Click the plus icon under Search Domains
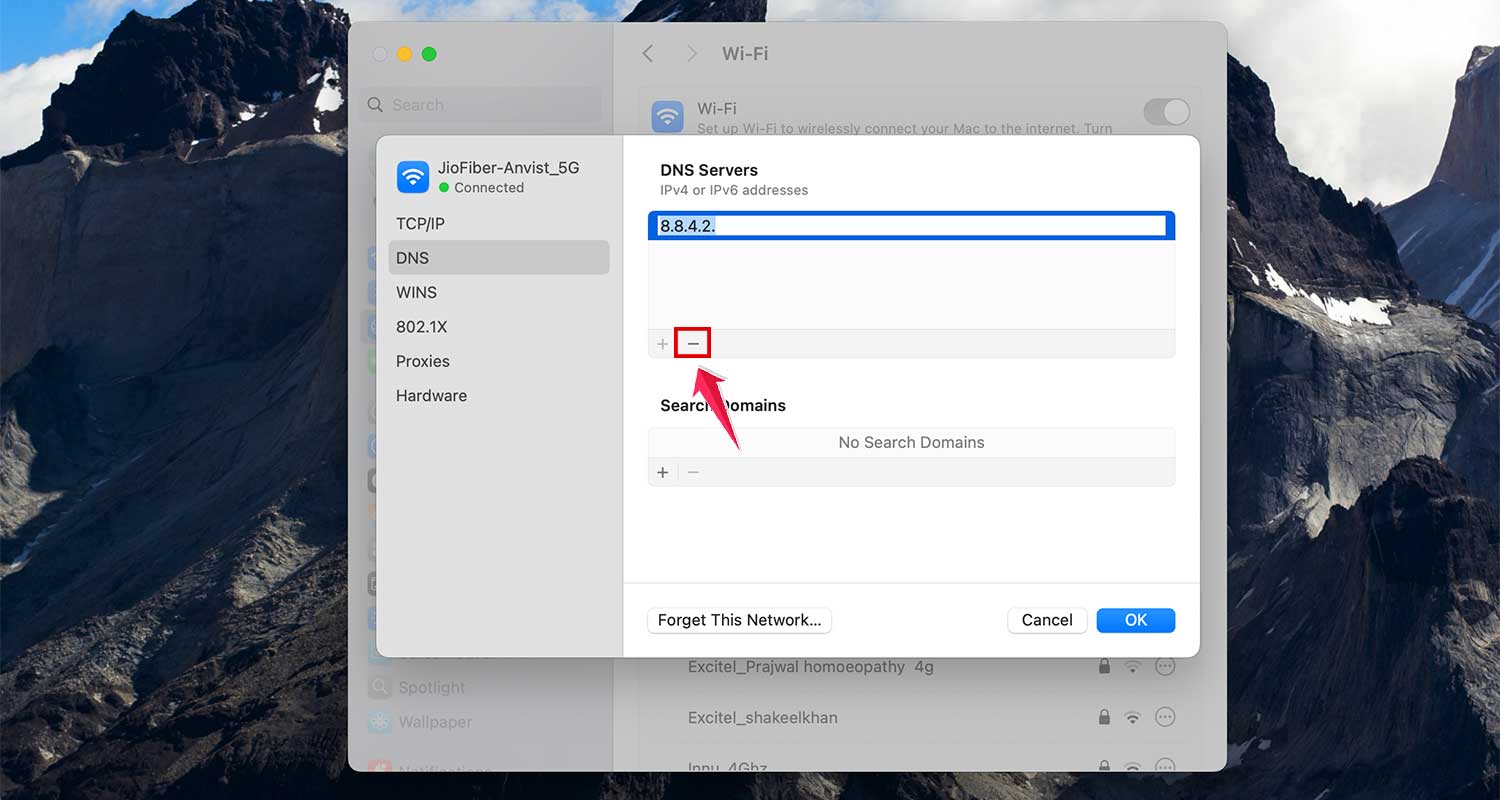 (x=663, y=471)
